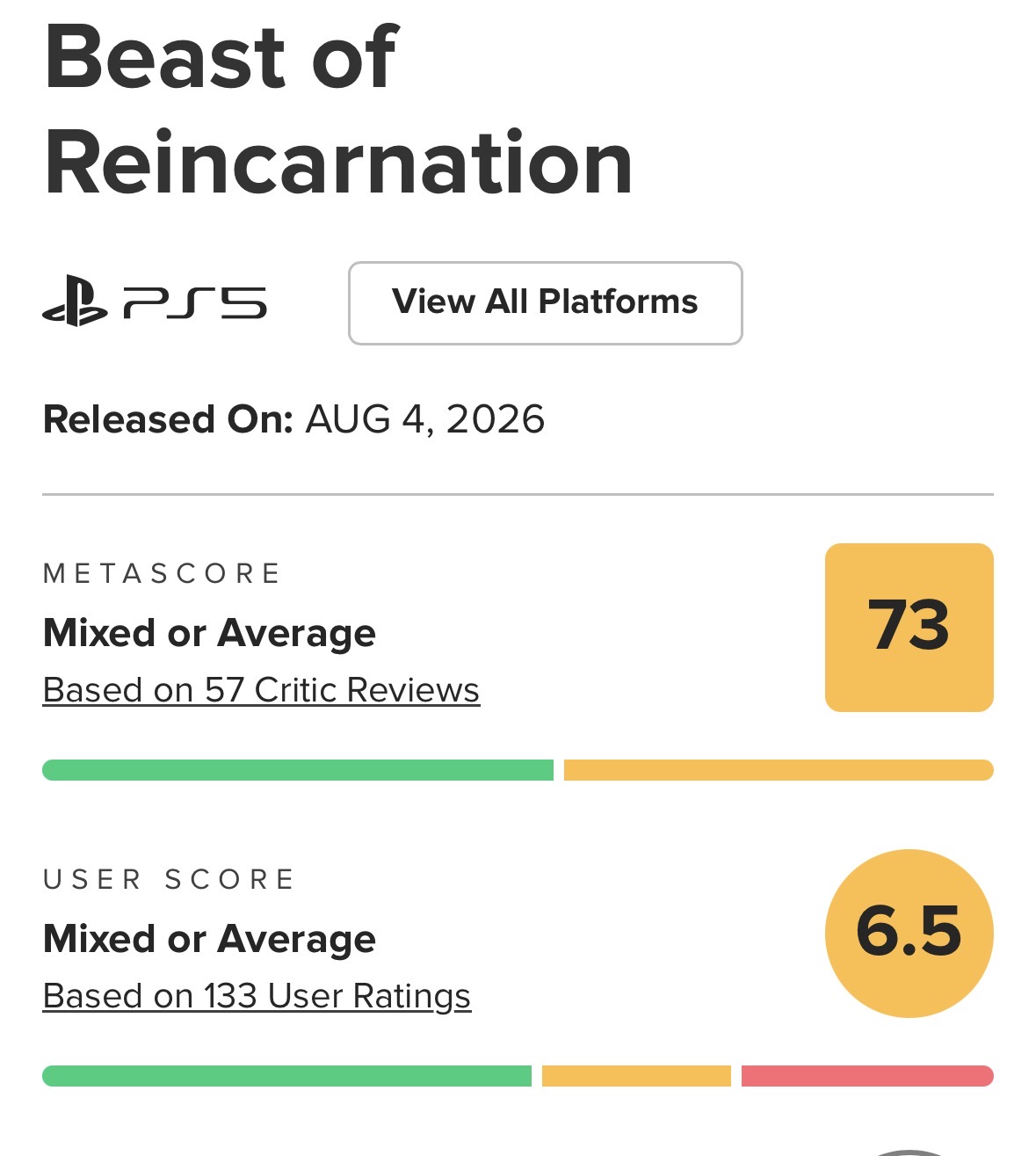The height and width of the screenshot is (1156, 1036).
Task: Select yellow mixed segment of user bar
Action: coord(636,1076)
